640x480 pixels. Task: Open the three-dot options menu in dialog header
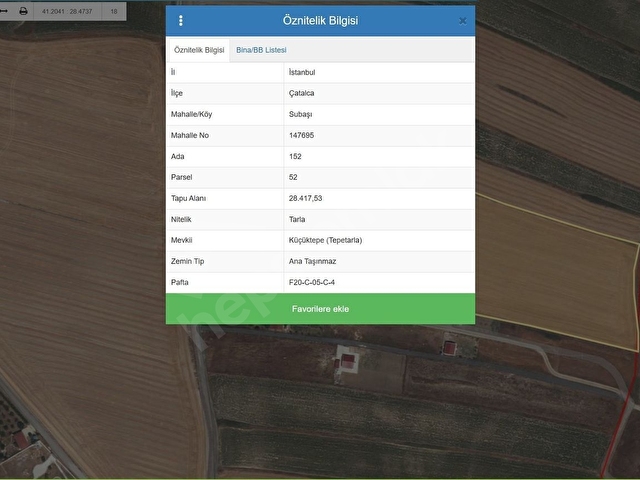181,21
